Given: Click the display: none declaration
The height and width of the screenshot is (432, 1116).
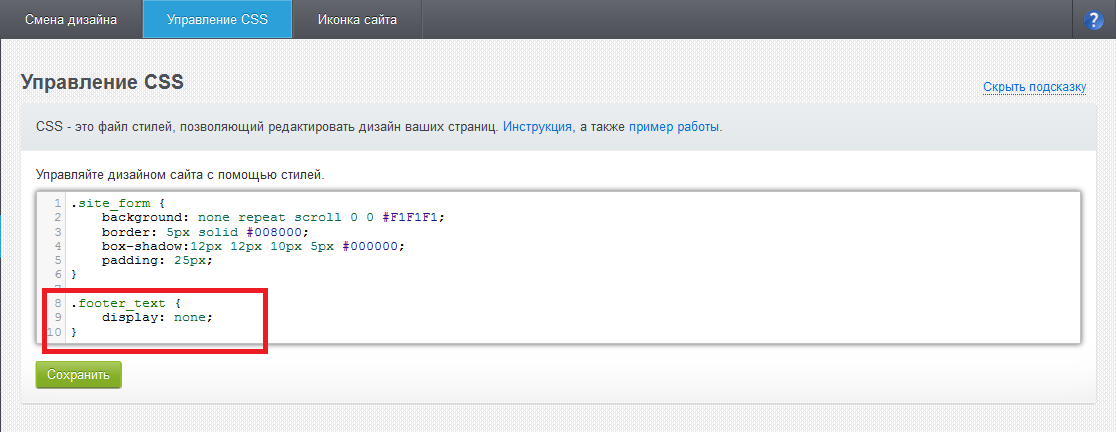Looking at the screenshot, I should coord(157,316).
